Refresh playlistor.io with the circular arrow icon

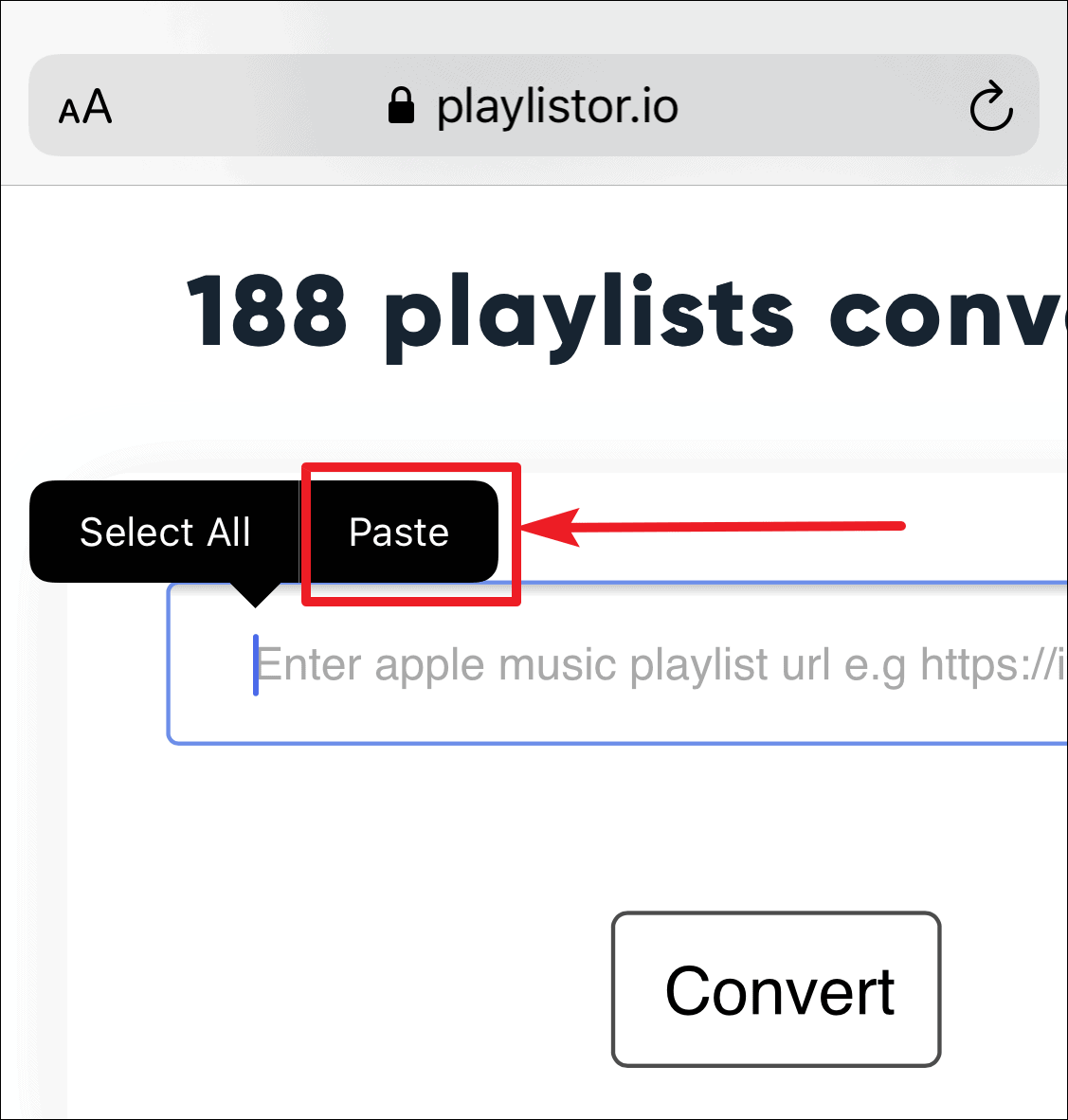pyautogui.click(x=991, y=105)
